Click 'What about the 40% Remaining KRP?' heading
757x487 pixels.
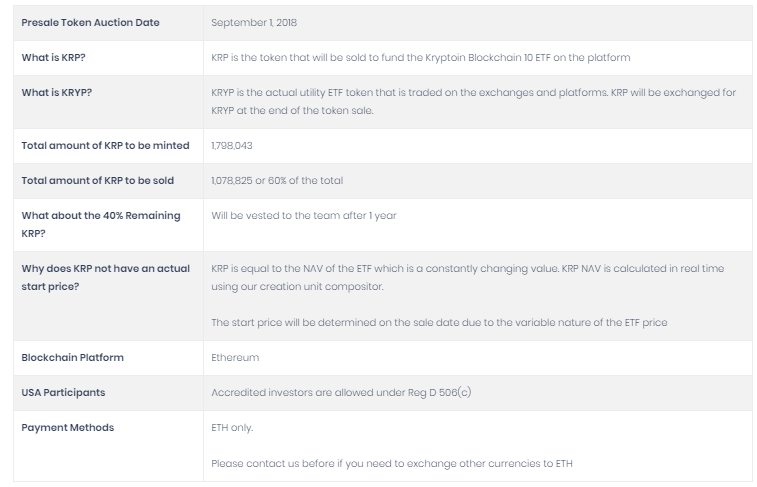click(101, 224)
